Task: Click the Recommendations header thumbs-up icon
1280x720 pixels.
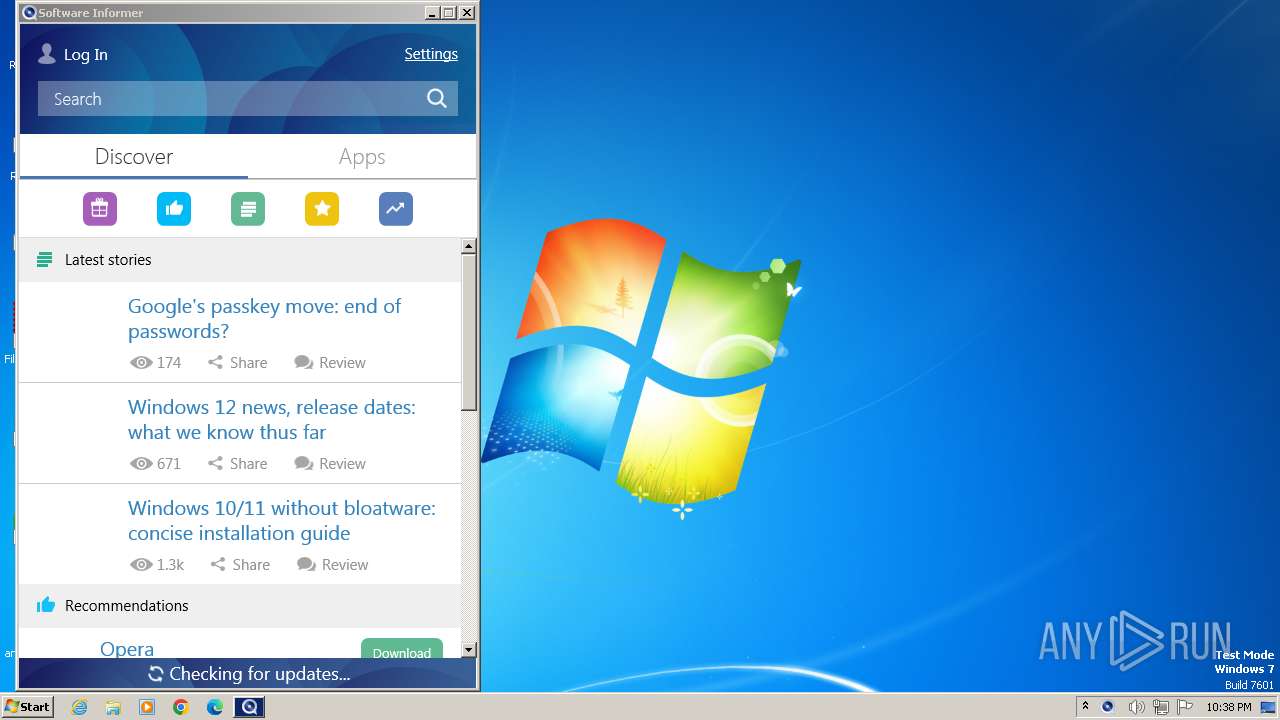Action: pyautogui.click(x=45, y=605)
